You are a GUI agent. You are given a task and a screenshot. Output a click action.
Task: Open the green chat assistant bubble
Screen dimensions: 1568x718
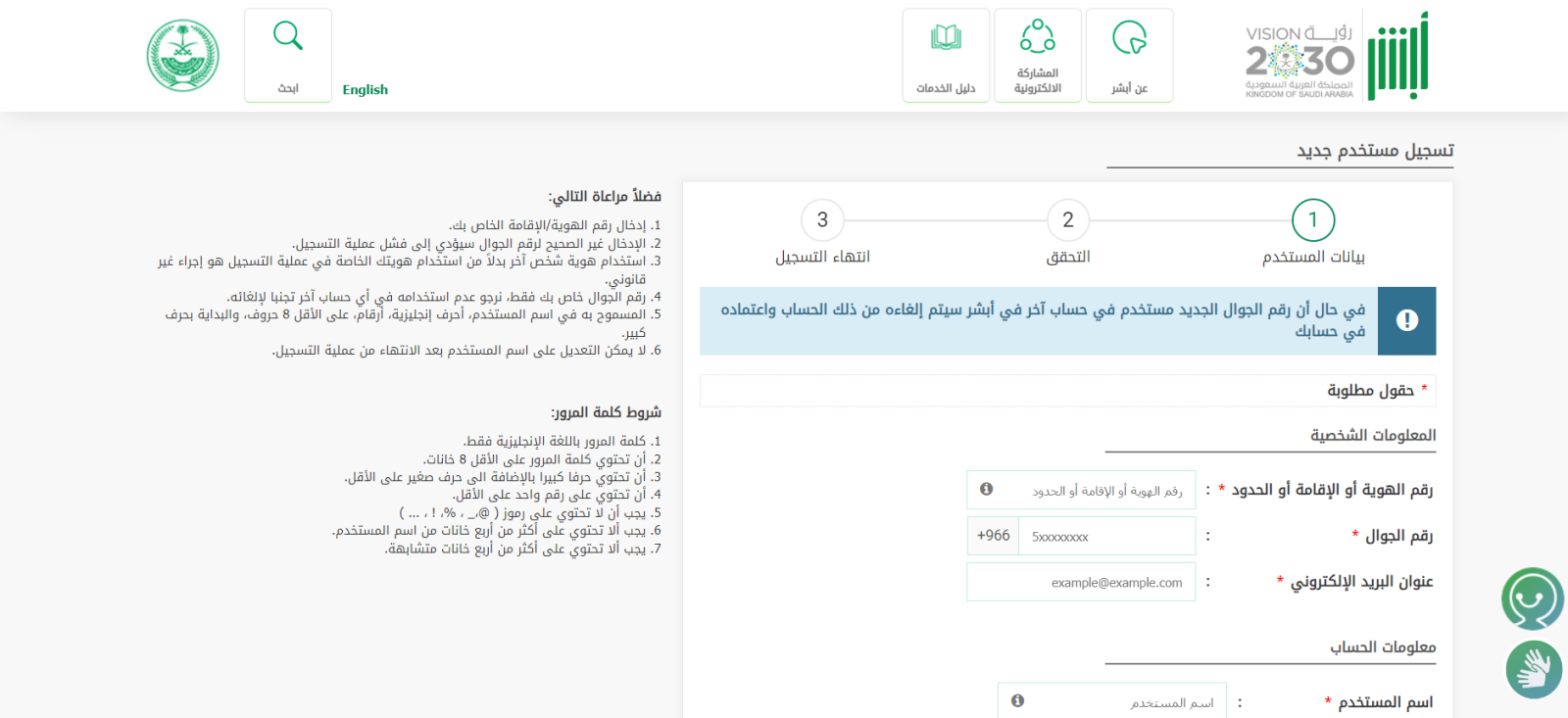tap(1533, 598)
